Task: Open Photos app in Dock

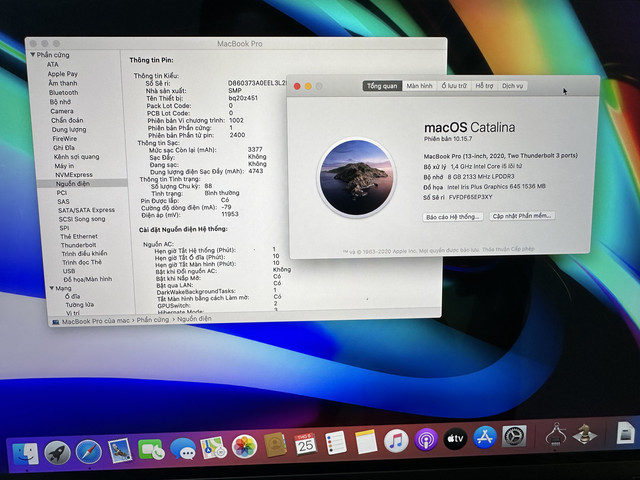Action: tap(244, 446)
